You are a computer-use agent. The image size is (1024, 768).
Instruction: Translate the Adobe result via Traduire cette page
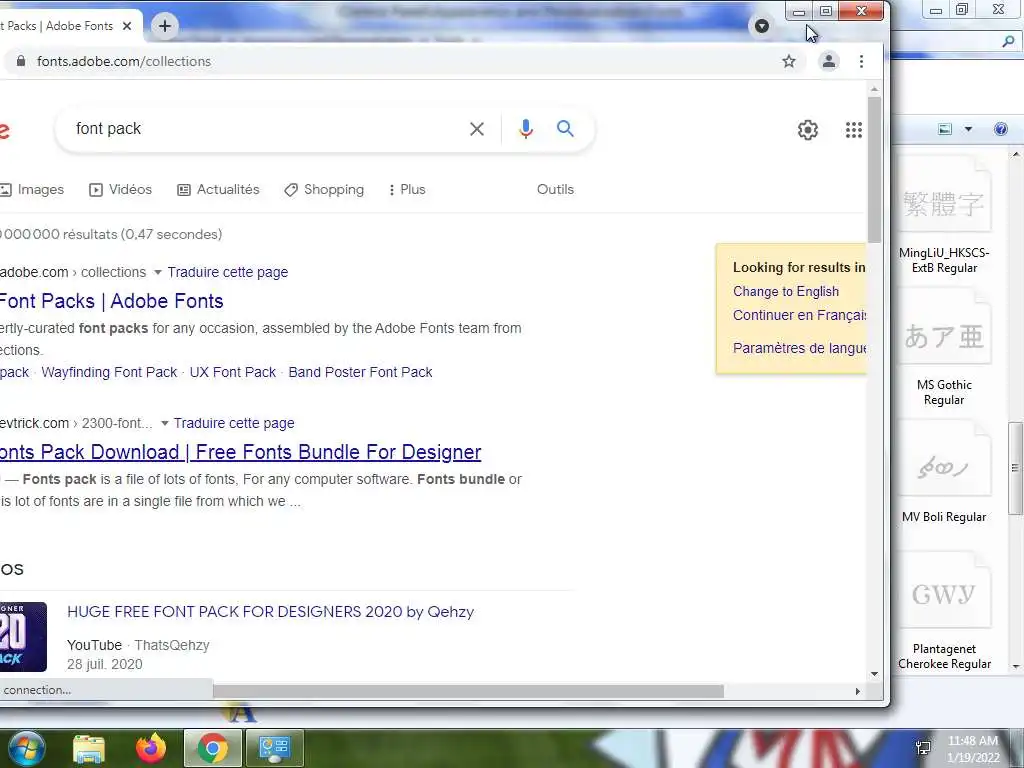[227, 272]
